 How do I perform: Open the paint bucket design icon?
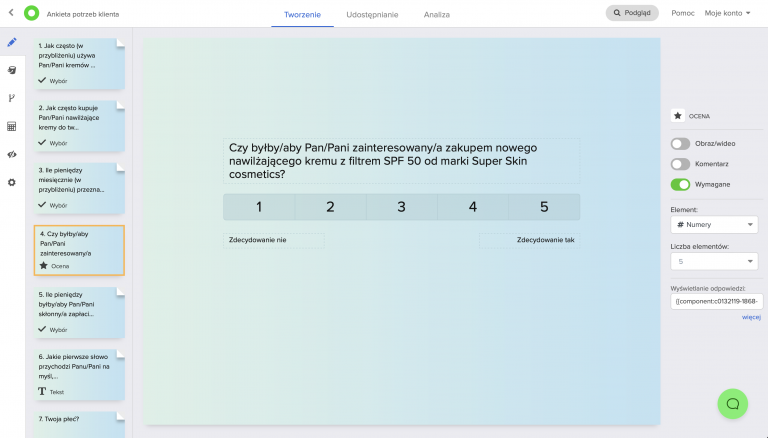tap(12, 71)
